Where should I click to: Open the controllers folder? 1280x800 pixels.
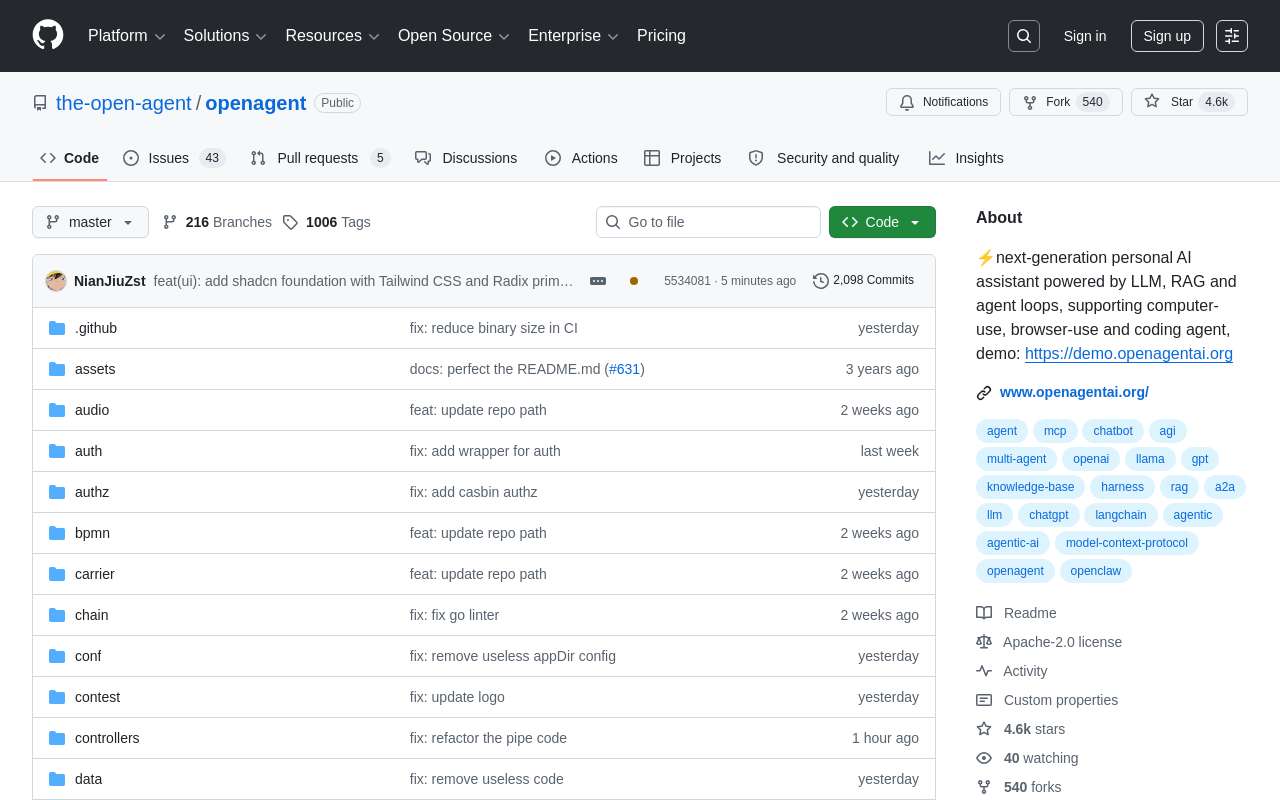coord(107,738)
